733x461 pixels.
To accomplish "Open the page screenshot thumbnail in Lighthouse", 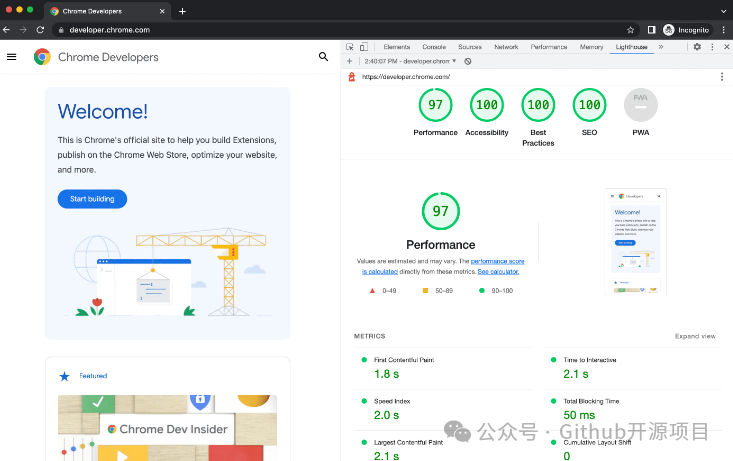I will coord(635,241).
